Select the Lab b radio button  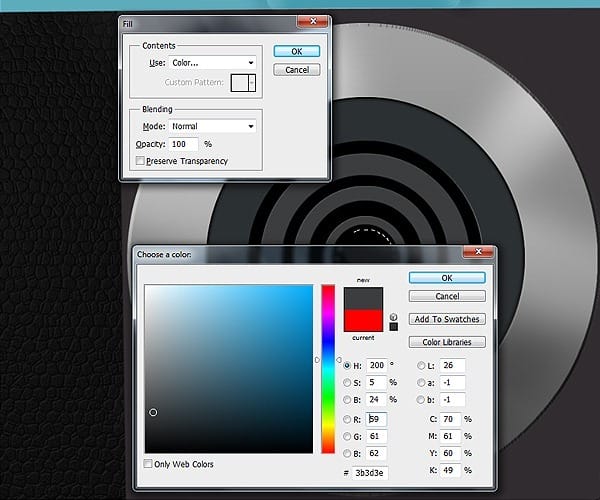pyautogui.click(x=421, y=400)
